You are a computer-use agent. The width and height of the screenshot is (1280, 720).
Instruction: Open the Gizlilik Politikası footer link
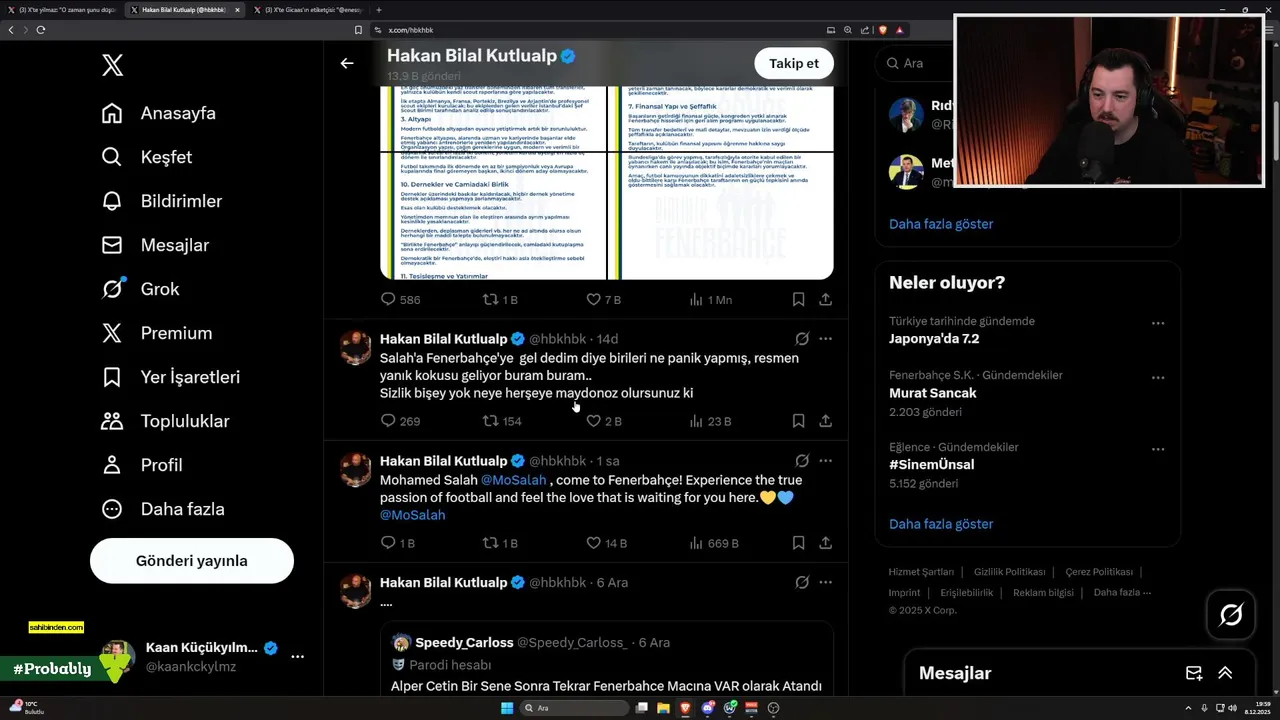[x=1009, y=572]
